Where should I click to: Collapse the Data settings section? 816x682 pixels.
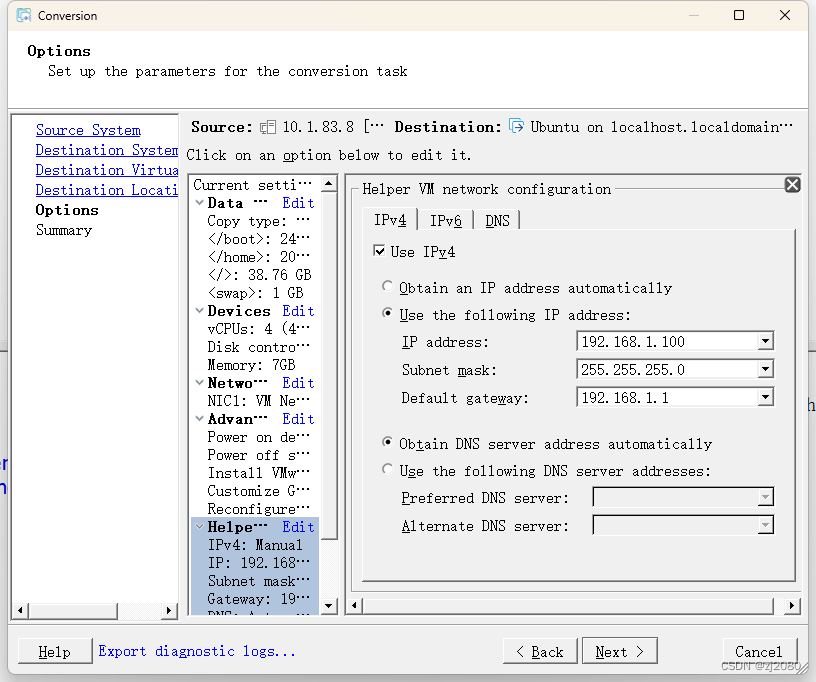tap(199, 203)
